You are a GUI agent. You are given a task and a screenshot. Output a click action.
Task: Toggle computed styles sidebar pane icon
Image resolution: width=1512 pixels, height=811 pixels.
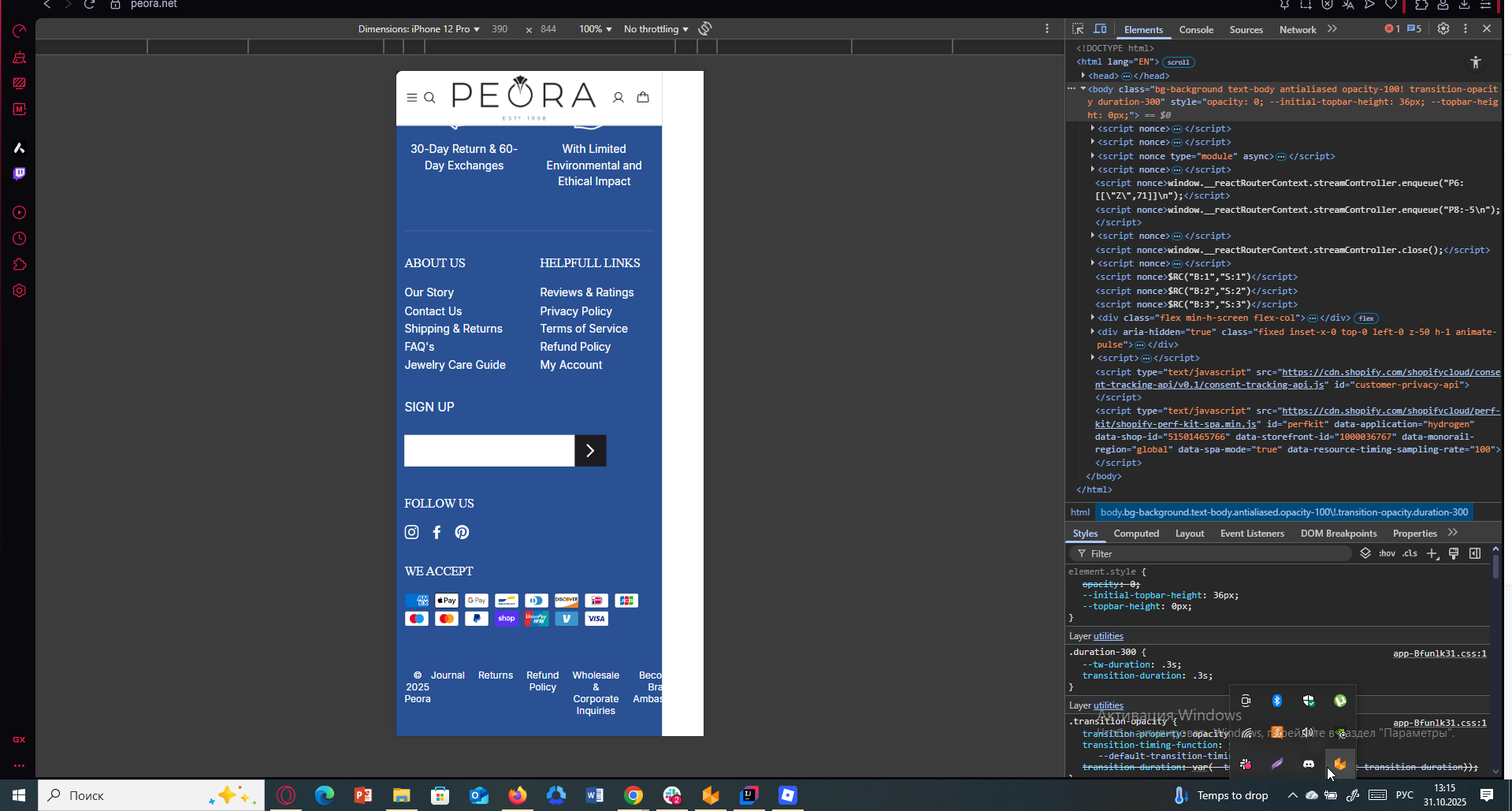click(x=1475, y=553)
